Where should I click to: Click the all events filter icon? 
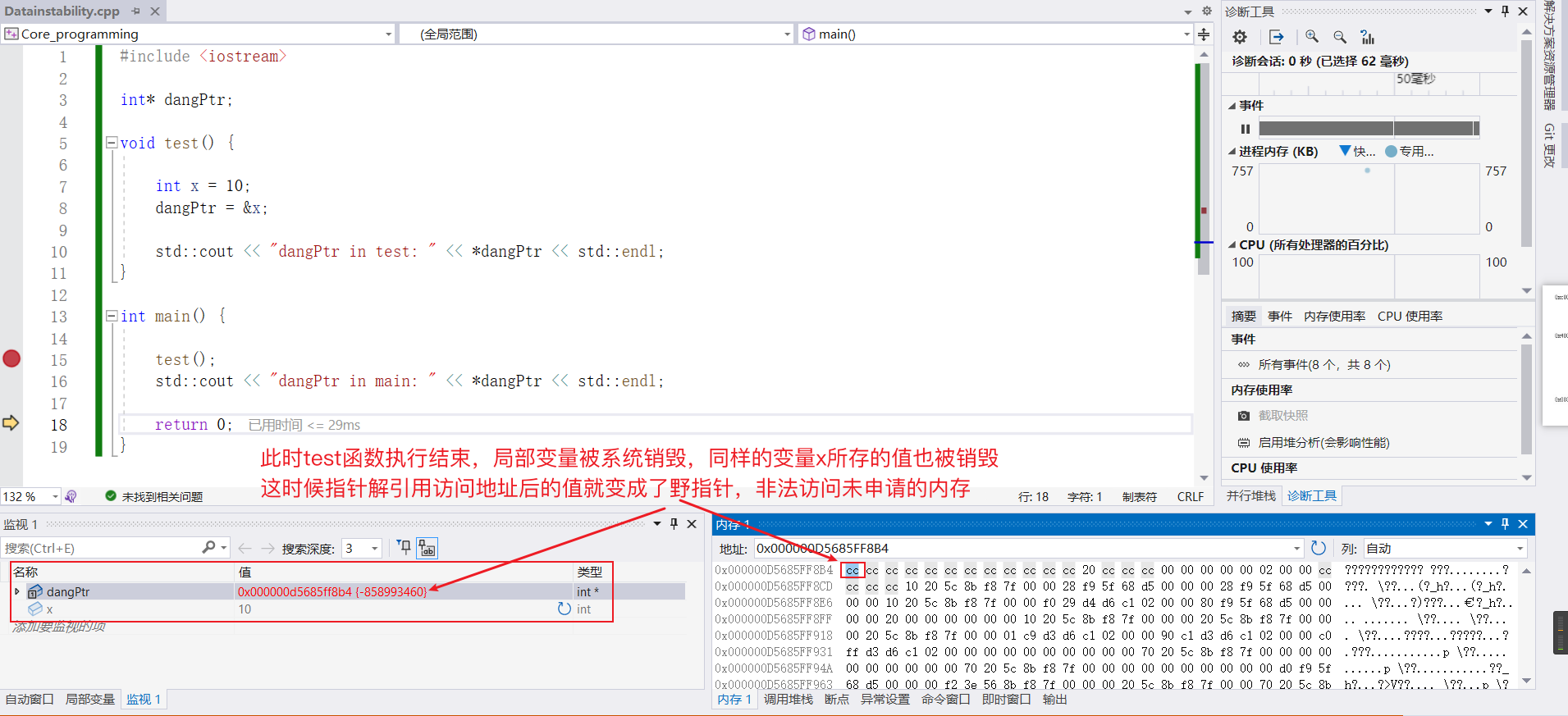click(x=1244, y=365)
